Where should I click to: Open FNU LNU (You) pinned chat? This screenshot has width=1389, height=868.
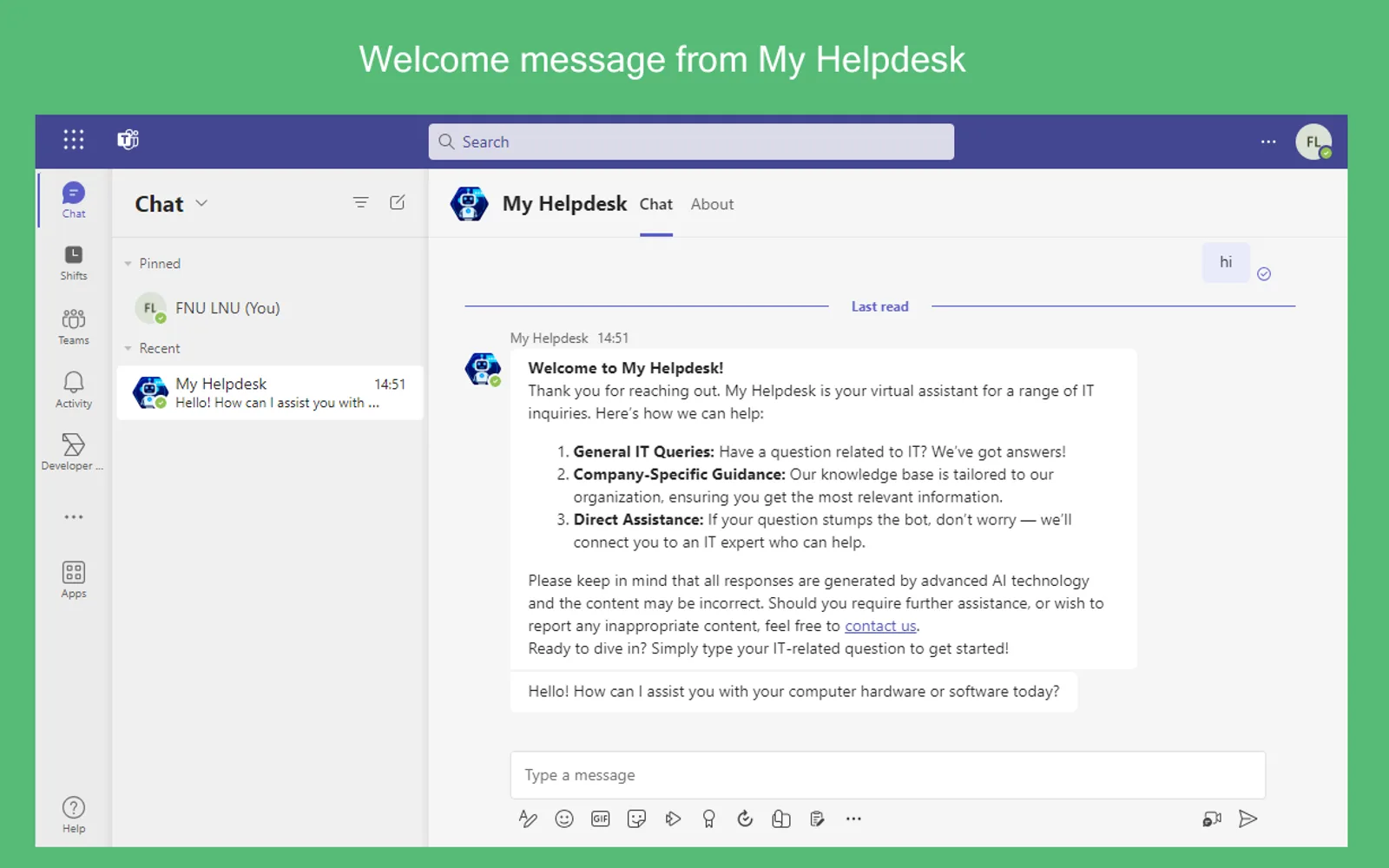270,308
